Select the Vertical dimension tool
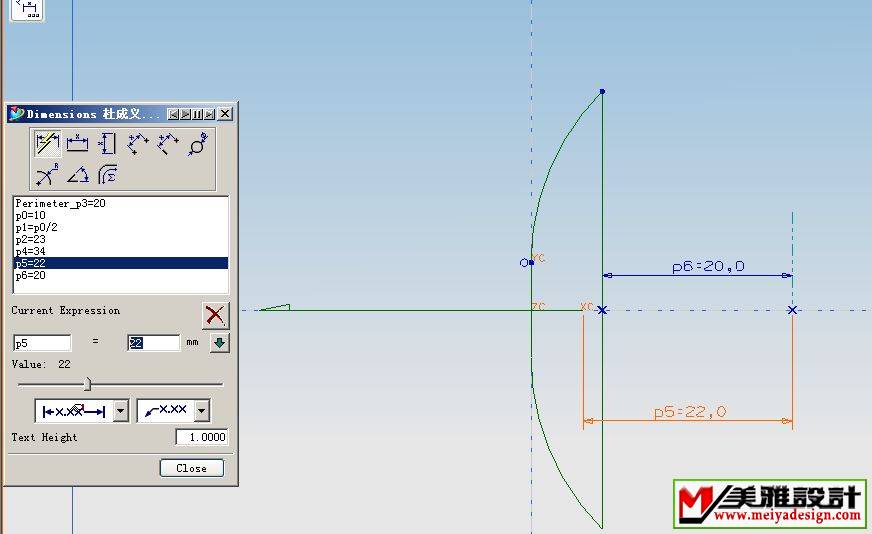 107,144
